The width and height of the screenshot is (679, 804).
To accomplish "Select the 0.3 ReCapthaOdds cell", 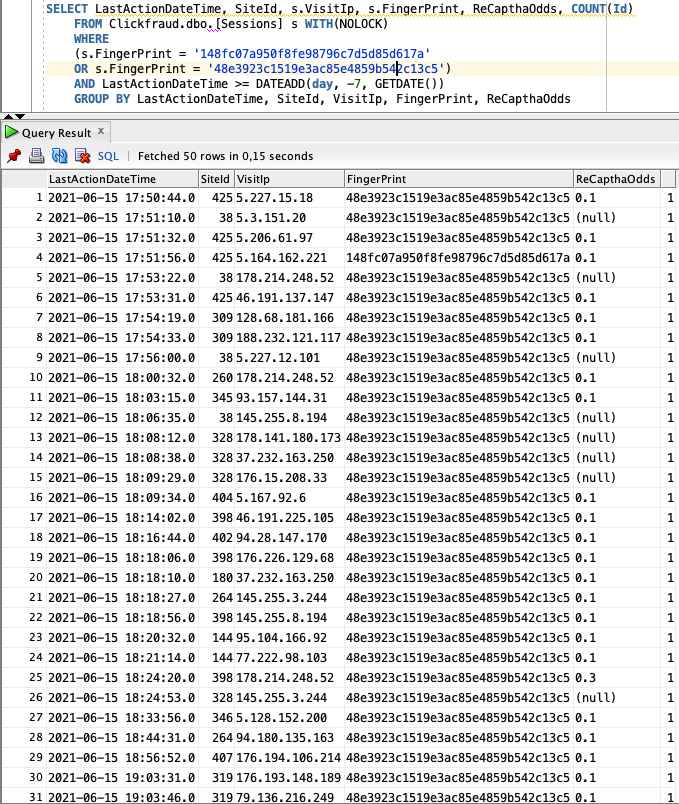I will [616, 678].
